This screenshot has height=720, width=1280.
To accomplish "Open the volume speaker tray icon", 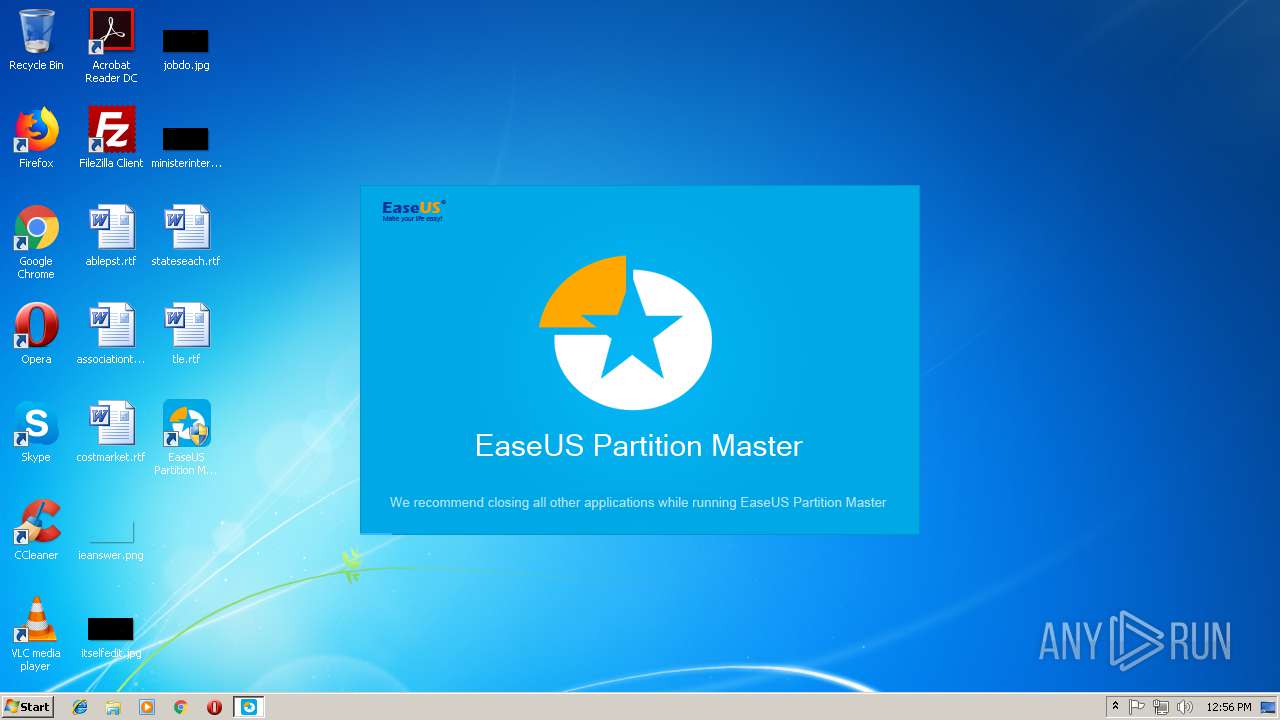I will (1185, 707).
